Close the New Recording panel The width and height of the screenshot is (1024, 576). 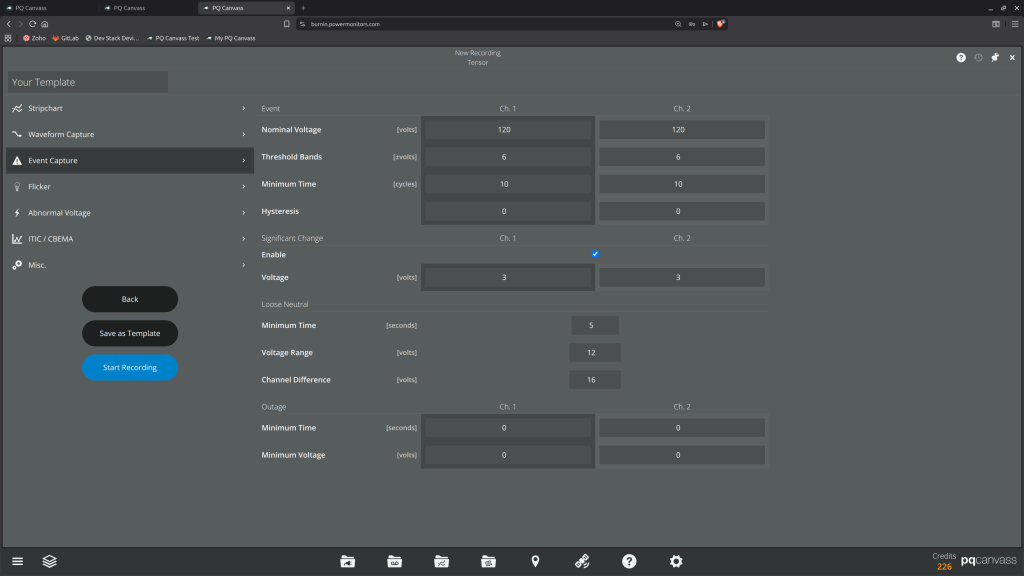coord(1012,57)
